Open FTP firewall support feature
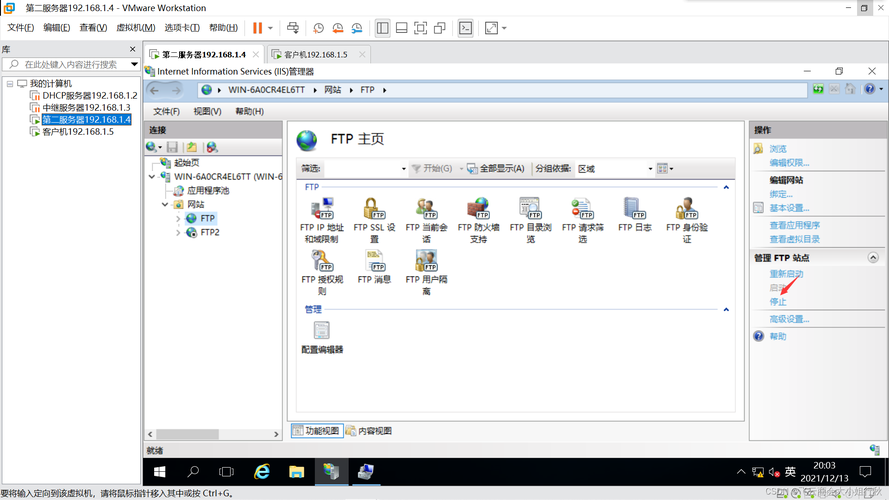Viewport: 889px width, 500px height. pos(479,221)
